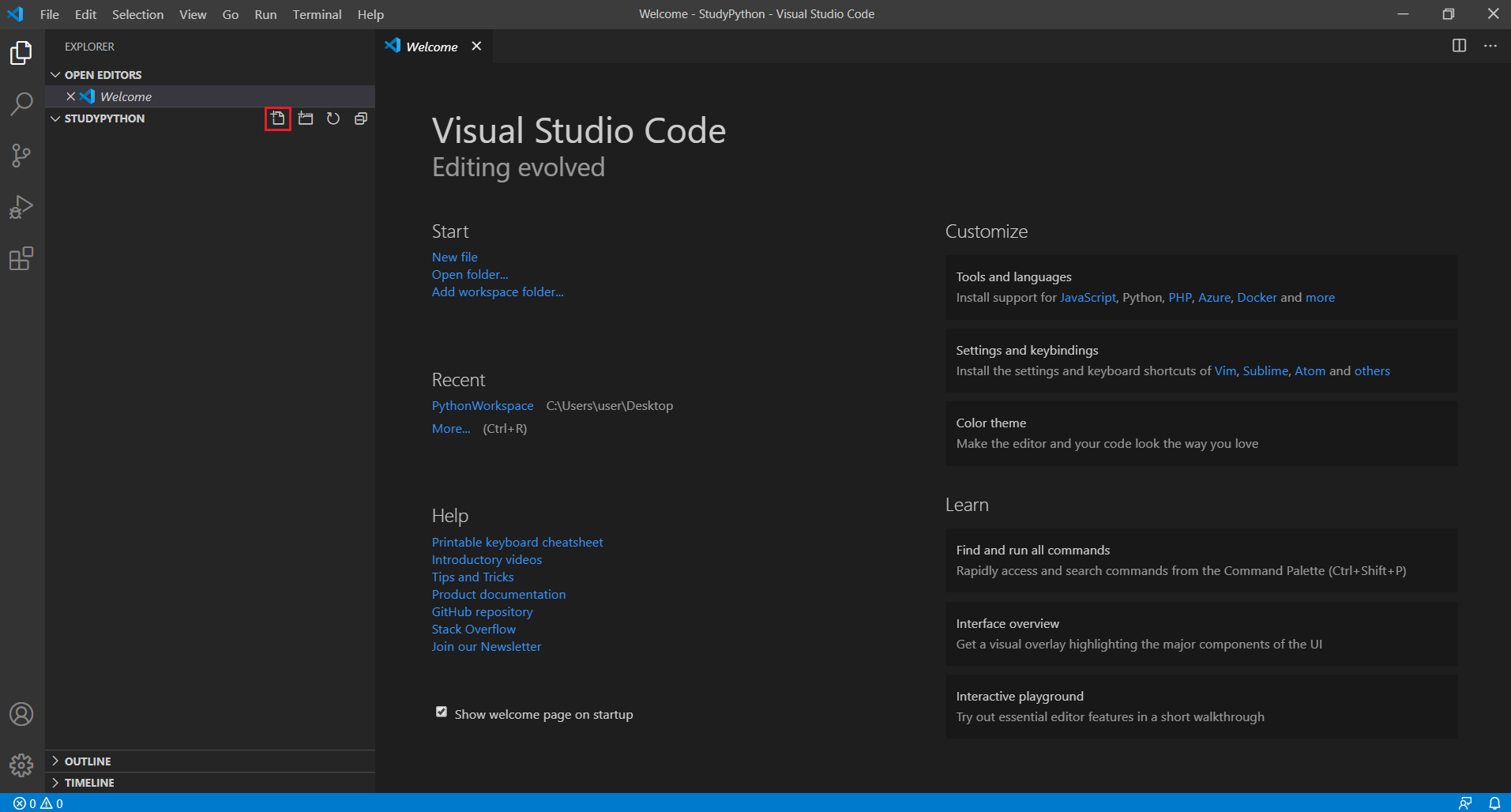This screenshot has width=1511, height=812.
Task: Close the Welcome tab
Action: tap(476, 46)
